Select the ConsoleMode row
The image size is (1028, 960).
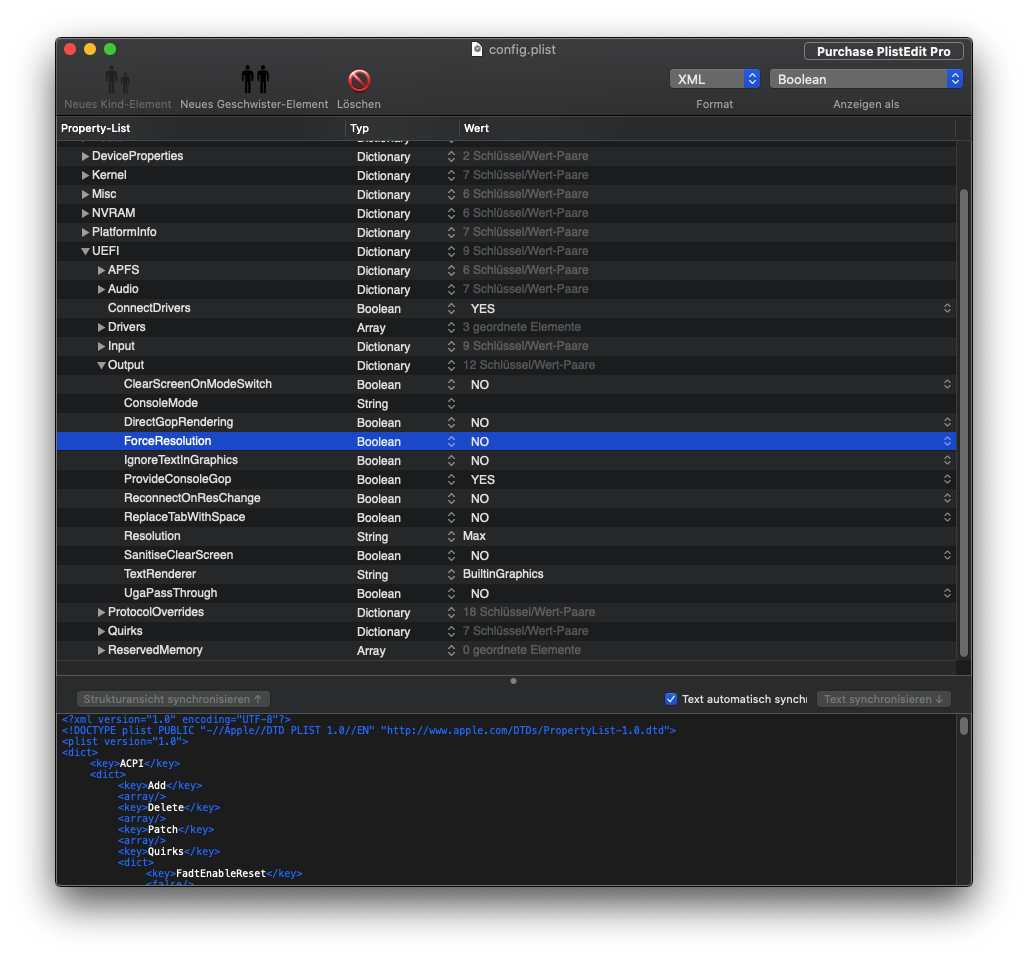click(x=506, y=403)
